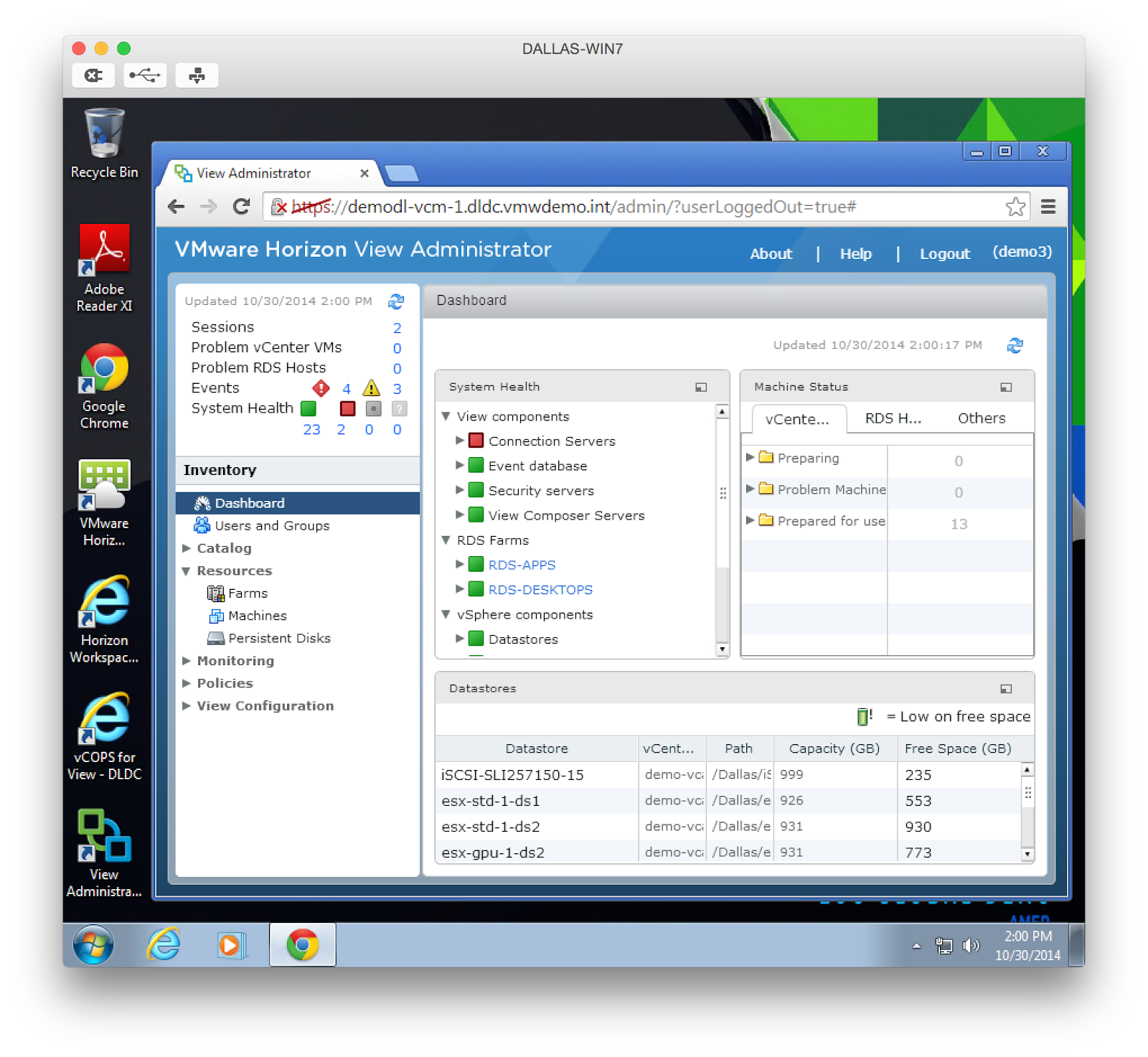Open the VMware Horizon desktop shortcut
The image size is (1148, 1057).
104,503
